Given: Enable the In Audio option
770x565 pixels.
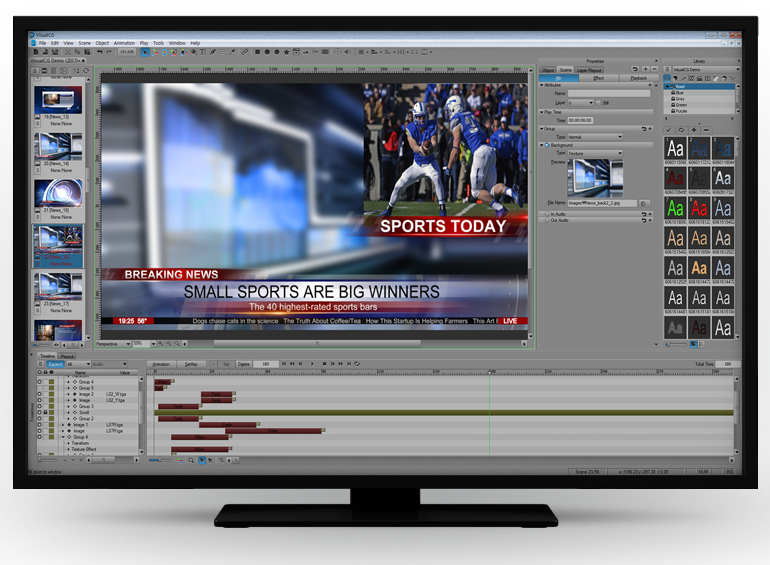Looking at the screenshot, I should [547, 215].
